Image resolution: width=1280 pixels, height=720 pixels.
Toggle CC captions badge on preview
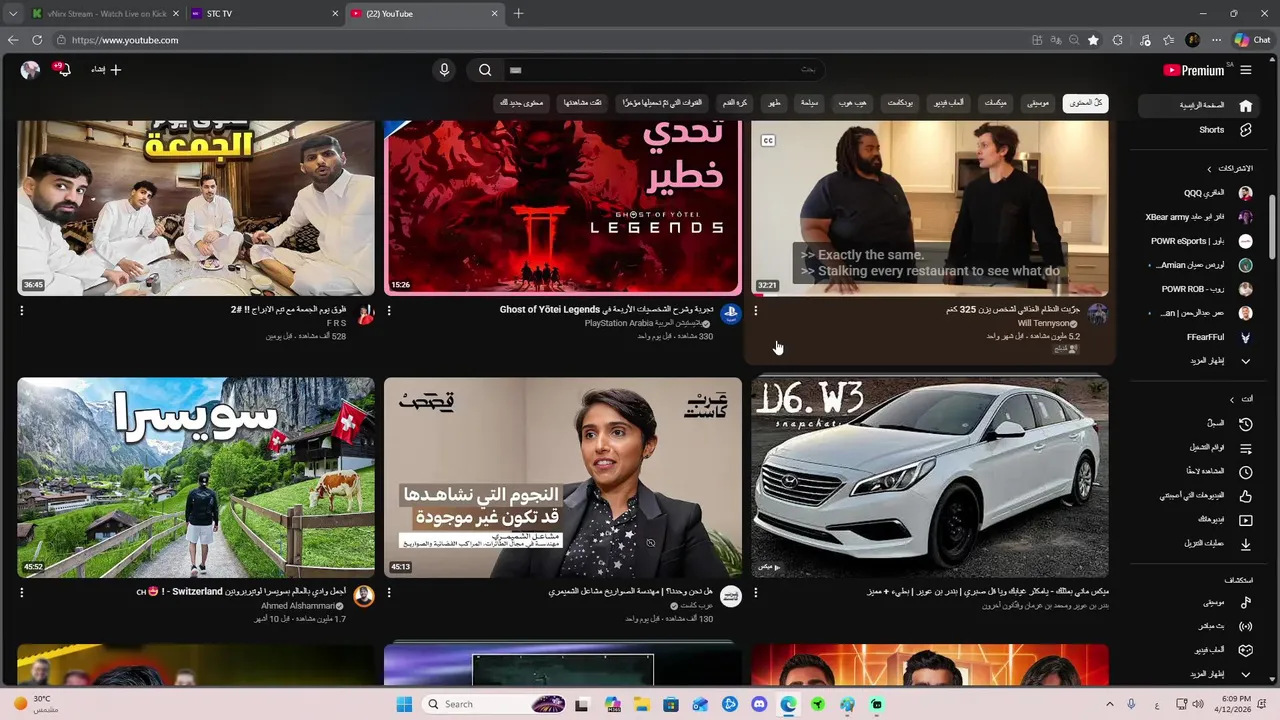(768, 141)
